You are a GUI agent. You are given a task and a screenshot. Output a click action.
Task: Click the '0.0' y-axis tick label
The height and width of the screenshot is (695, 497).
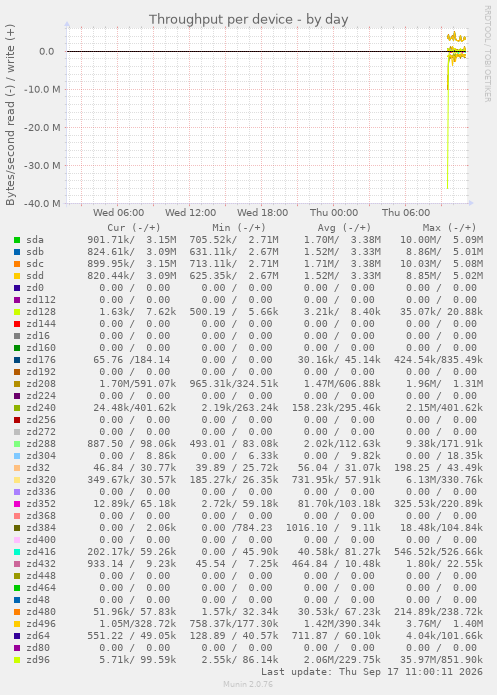point(47,52)
